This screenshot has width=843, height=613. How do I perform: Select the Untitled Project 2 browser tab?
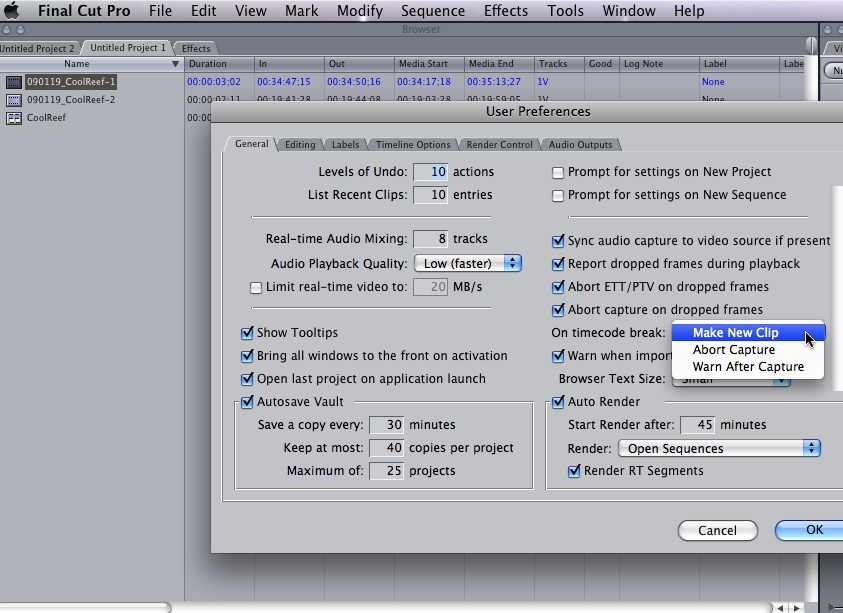pos(38,48)
